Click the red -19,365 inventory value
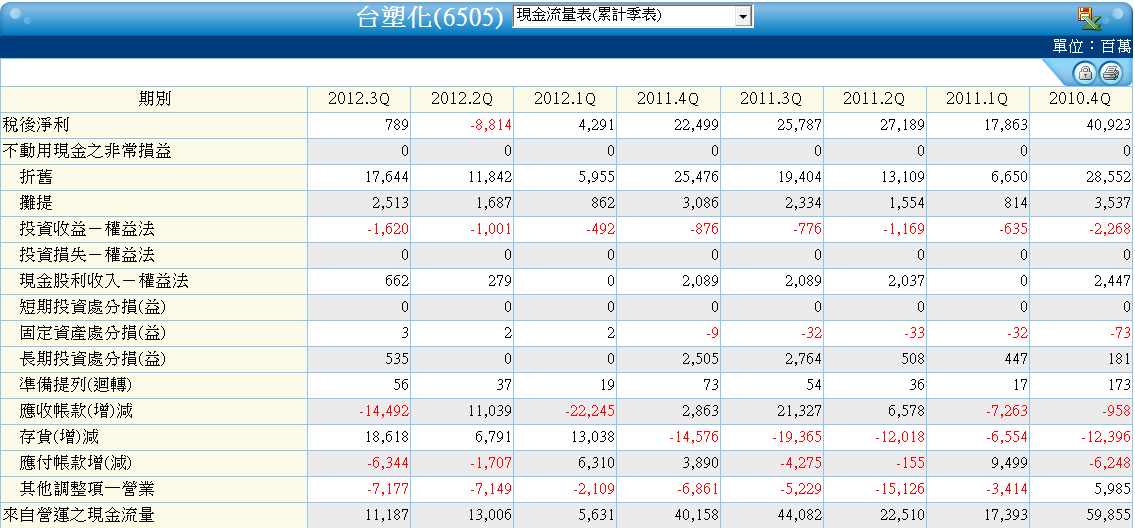1135x528 pixels. pyautogui.click(x=797, y=438)
